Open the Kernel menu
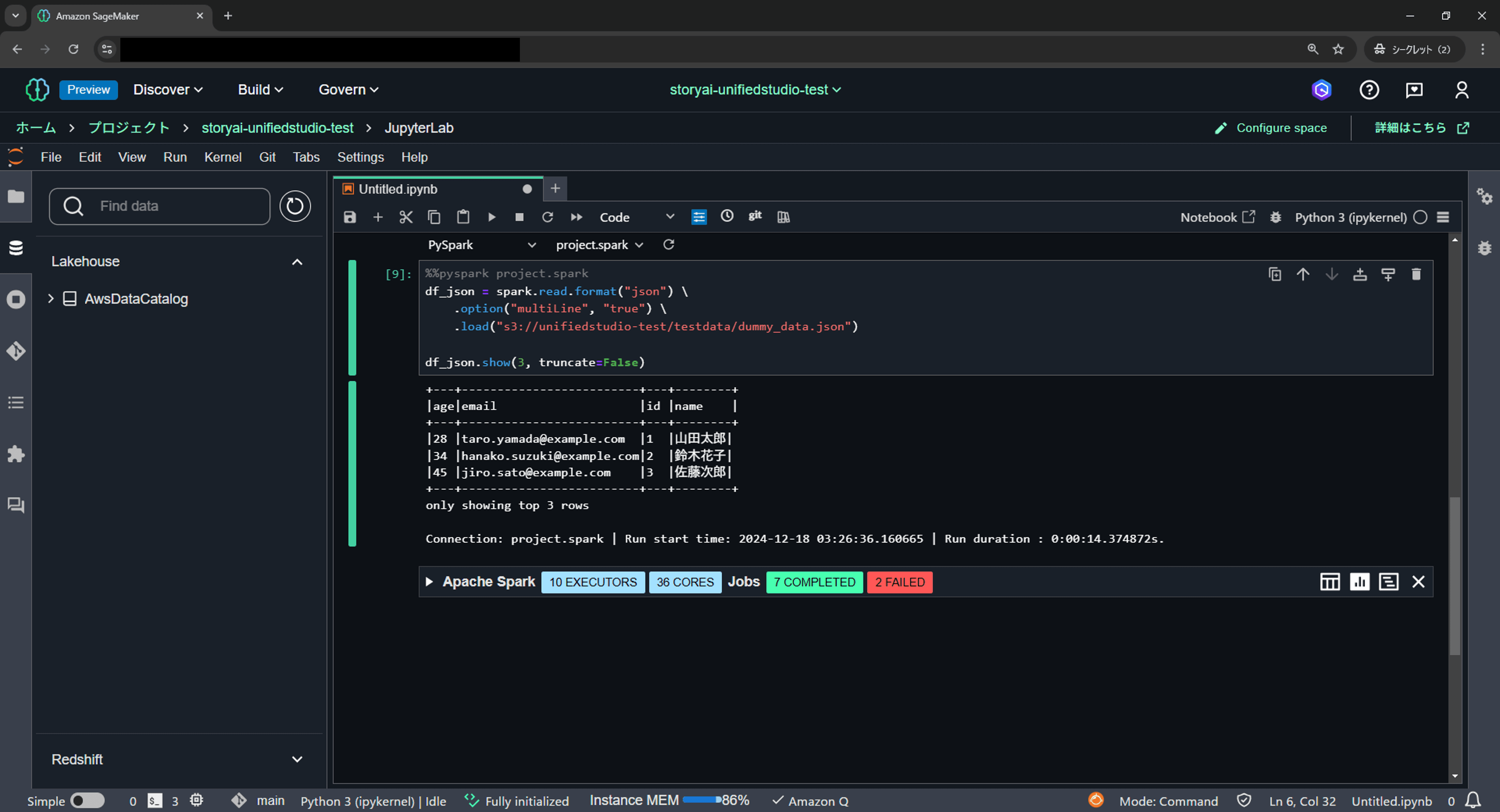Screen dimensions: 1500x812 click(x=222, y=157)
